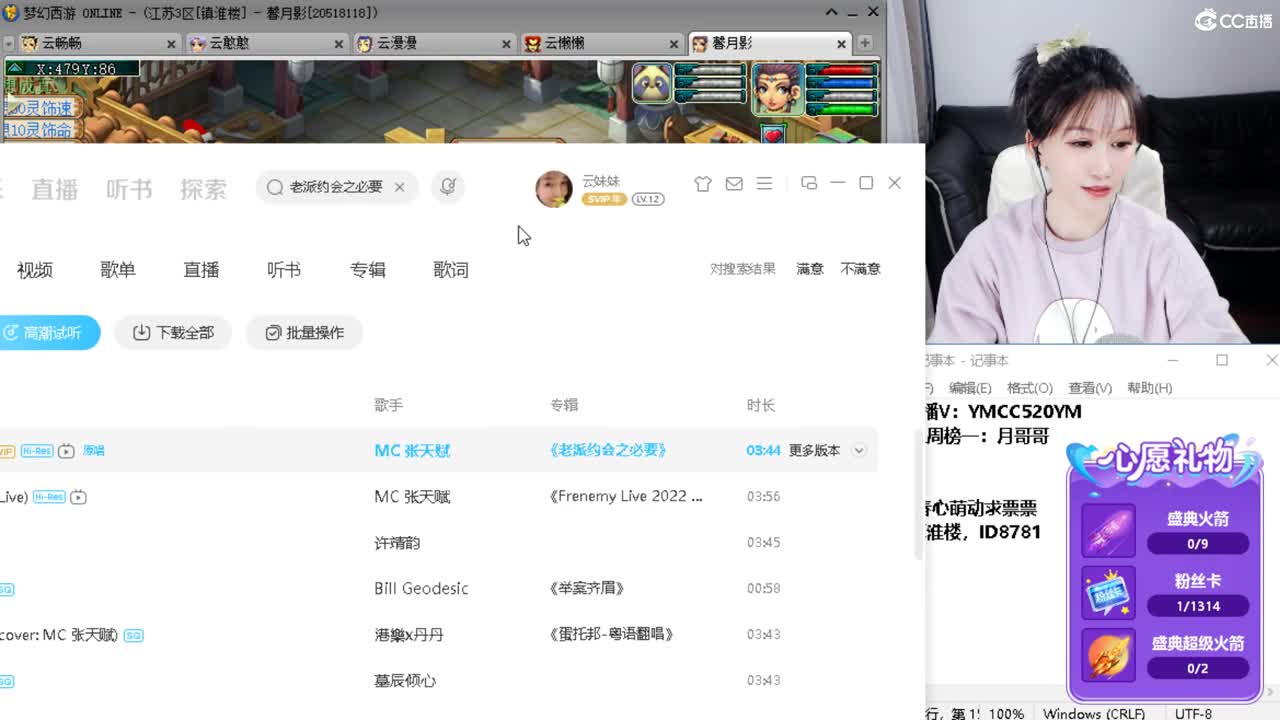Click the 粉丝卡 1/1314 progress bar
This screenshot has height=720, width=1280.
coord(1197,606)
